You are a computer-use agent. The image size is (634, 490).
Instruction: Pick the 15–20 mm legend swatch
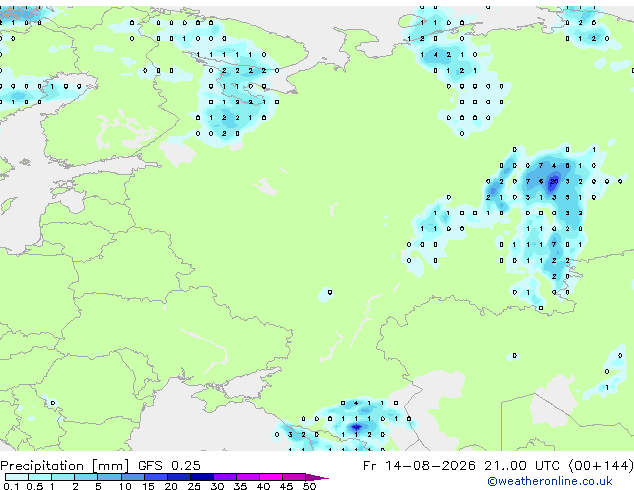click(156, 477)
